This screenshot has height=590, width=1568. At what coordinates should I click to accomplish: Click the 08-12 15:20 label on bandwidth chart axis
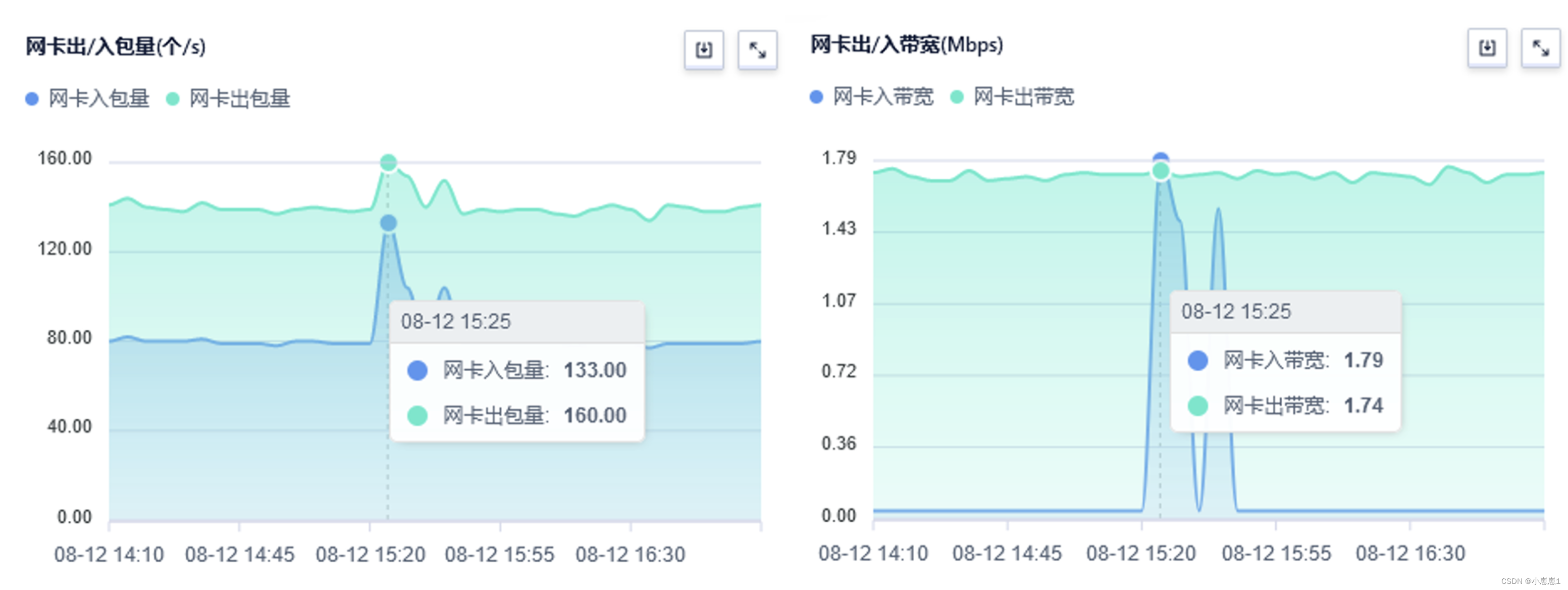(x=1141, y=554)
